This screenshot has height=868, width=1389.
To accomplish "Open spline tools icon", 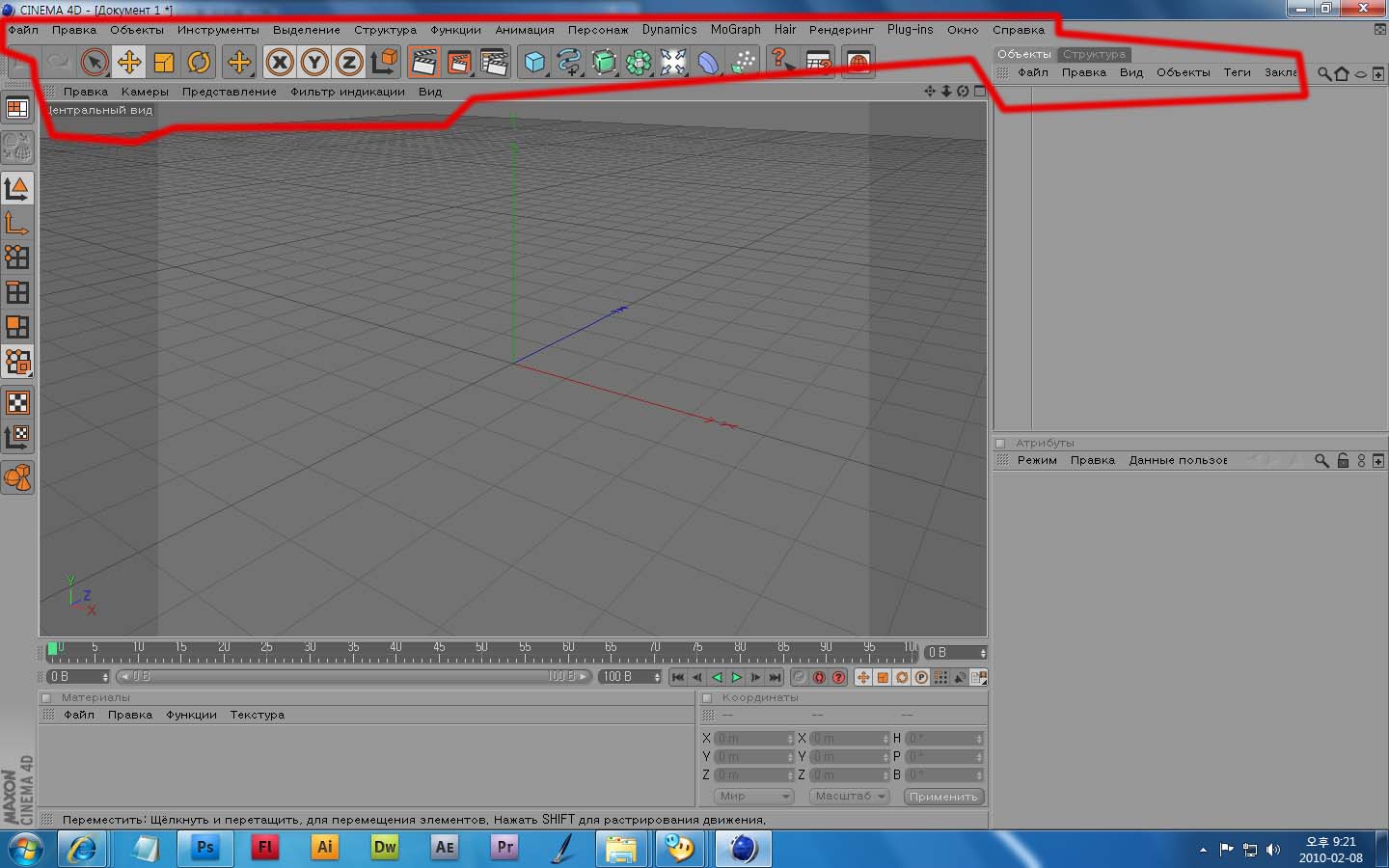I will point(569,63).
